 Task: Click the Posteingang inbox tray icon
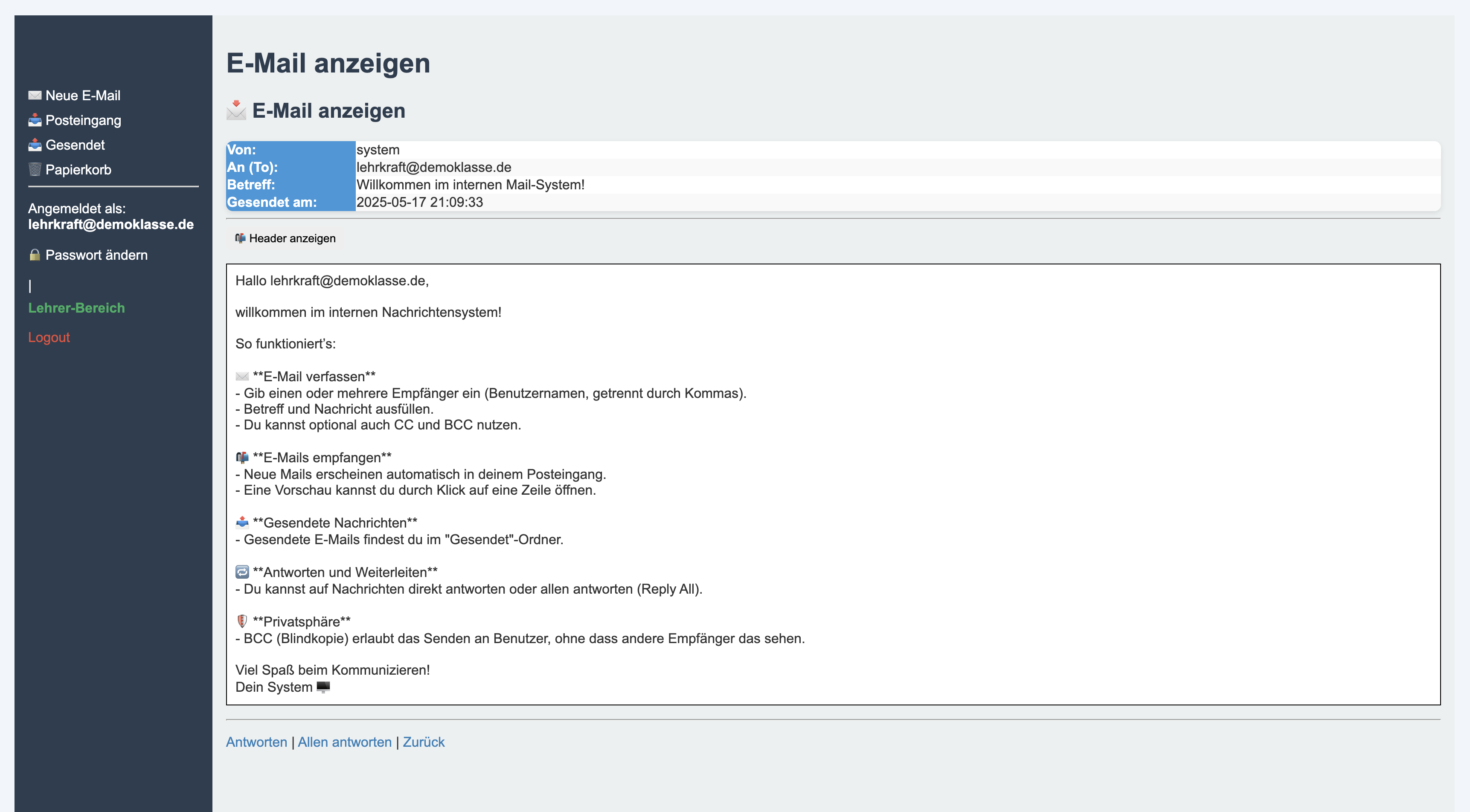35,120
